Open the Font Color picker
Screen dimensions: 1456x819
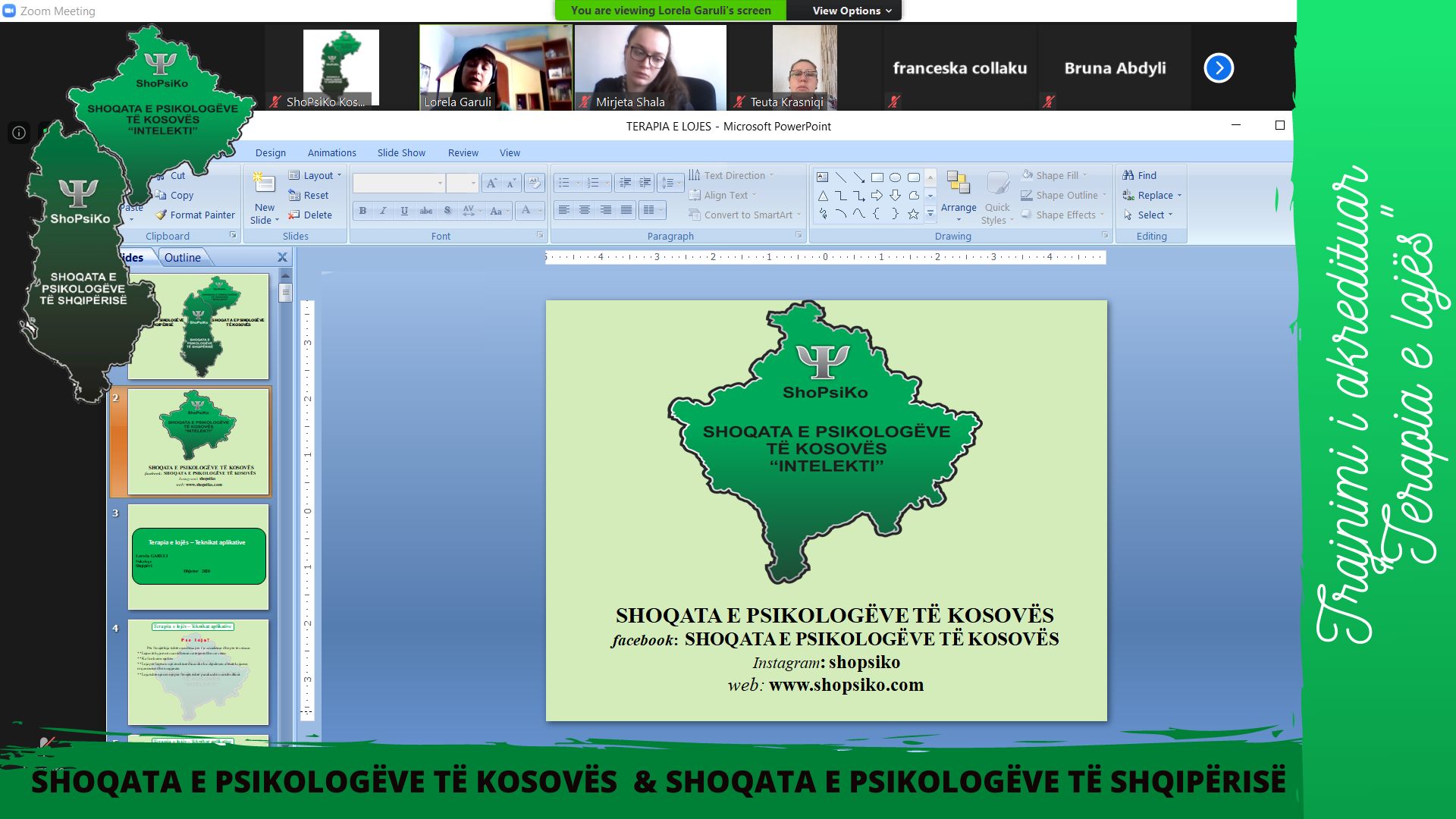[x=529, y=211]
